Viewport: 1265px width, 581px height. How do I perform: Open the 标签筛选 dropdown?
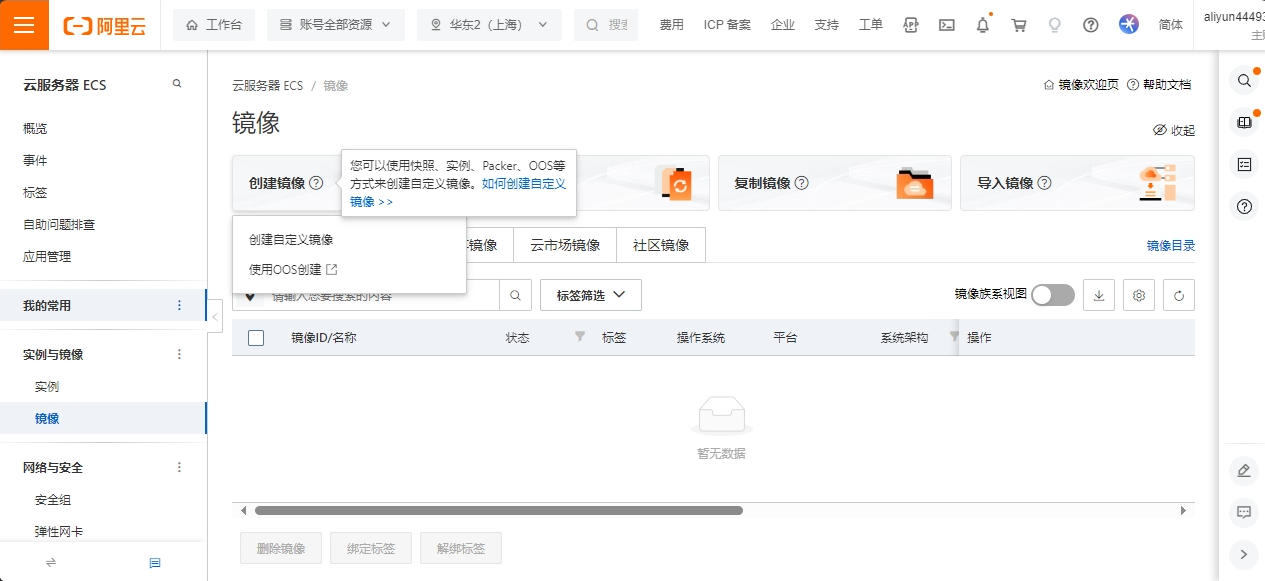pos(590,295)
